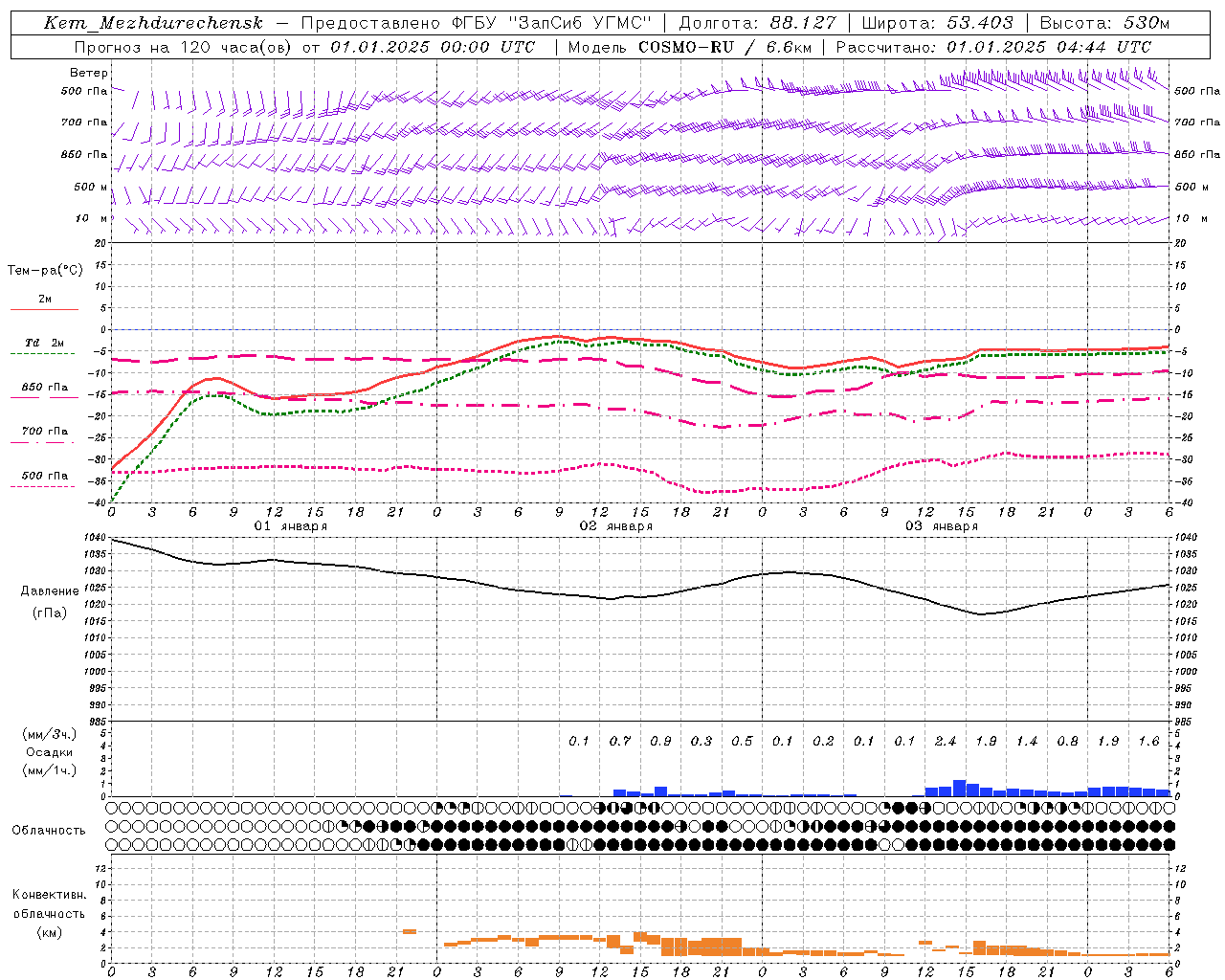1225x980 pixels.
Task: Click the 1.6 precipitation value
Action: click(1148, 741)
